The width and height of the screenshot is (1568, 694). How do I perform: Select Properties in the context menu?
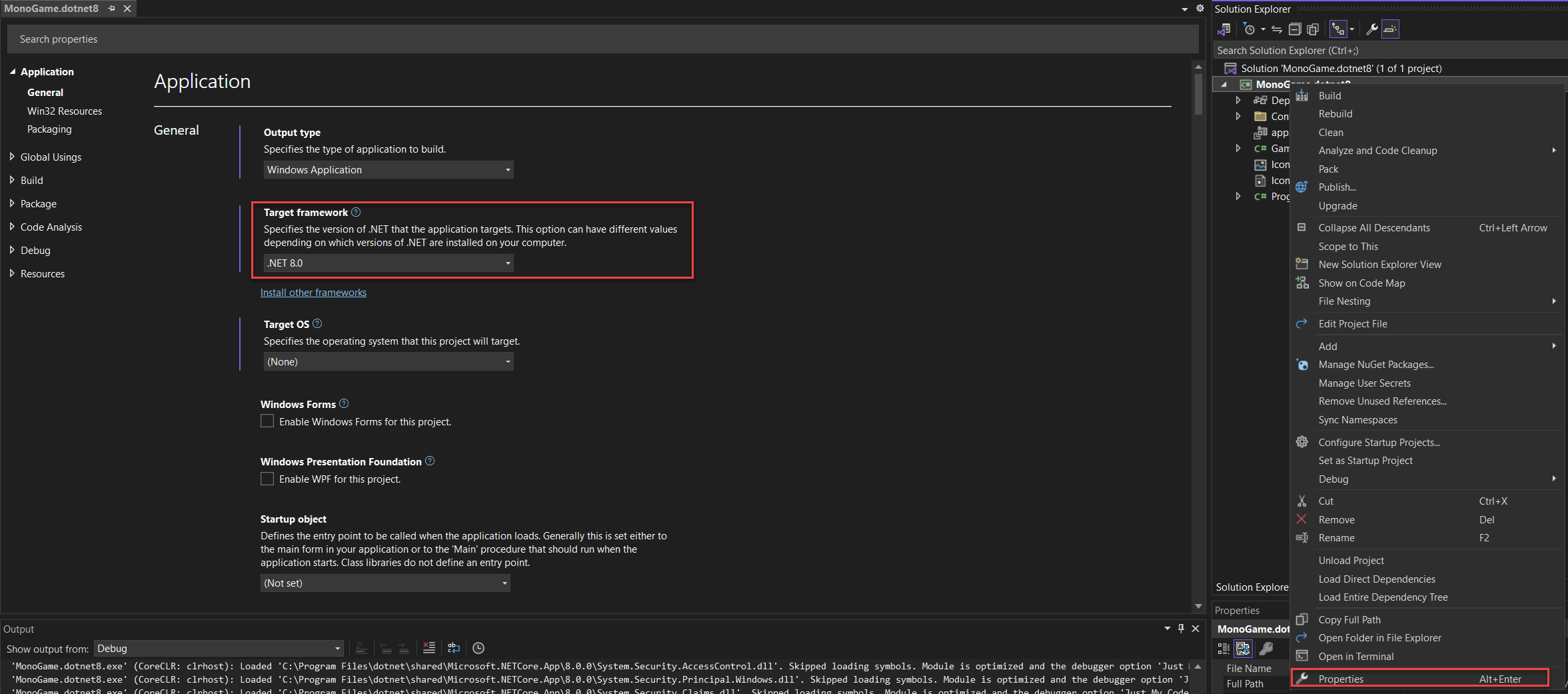pos(1420,679)
